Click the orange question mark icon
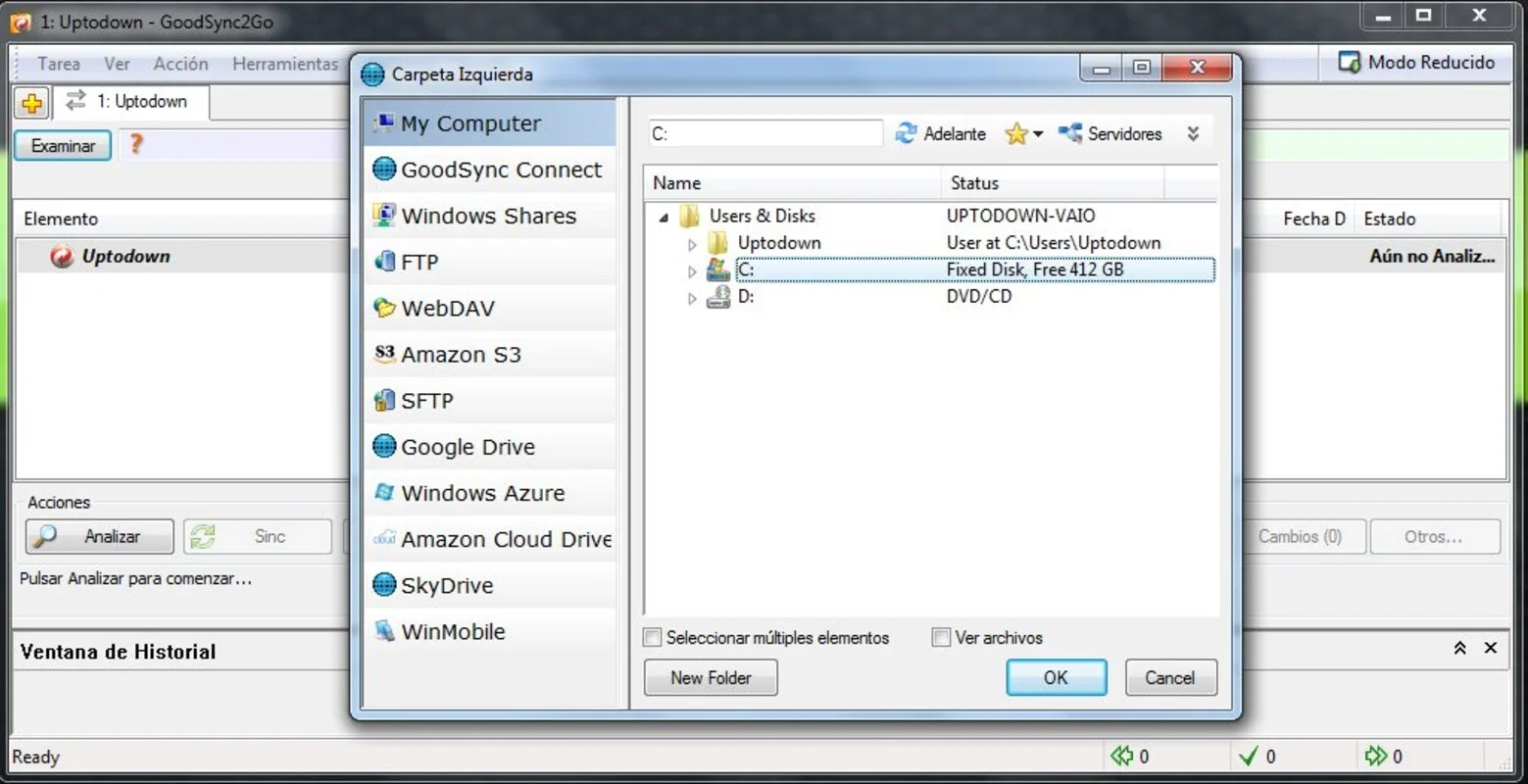Viewport: 1528px width, 784px height. (136, 144)
